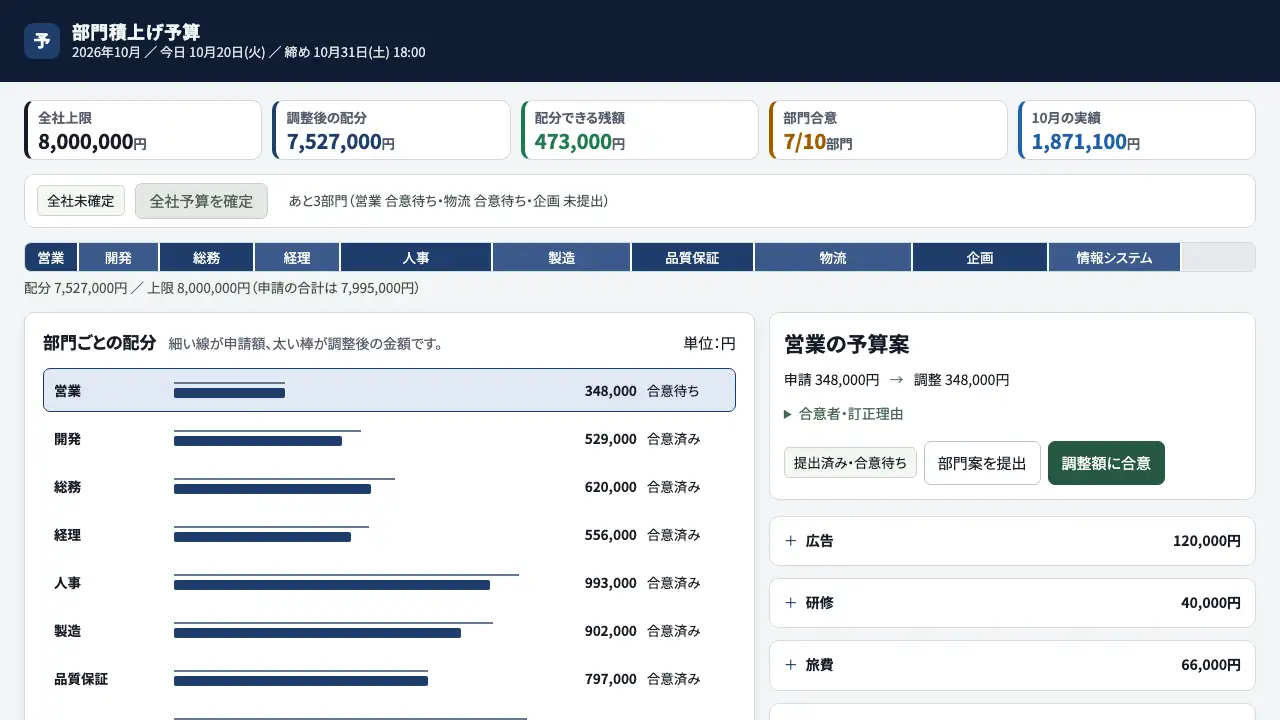Click the 調整後の配分 7,527,000円 card
Screen dimensions: 1280x720
391,130
